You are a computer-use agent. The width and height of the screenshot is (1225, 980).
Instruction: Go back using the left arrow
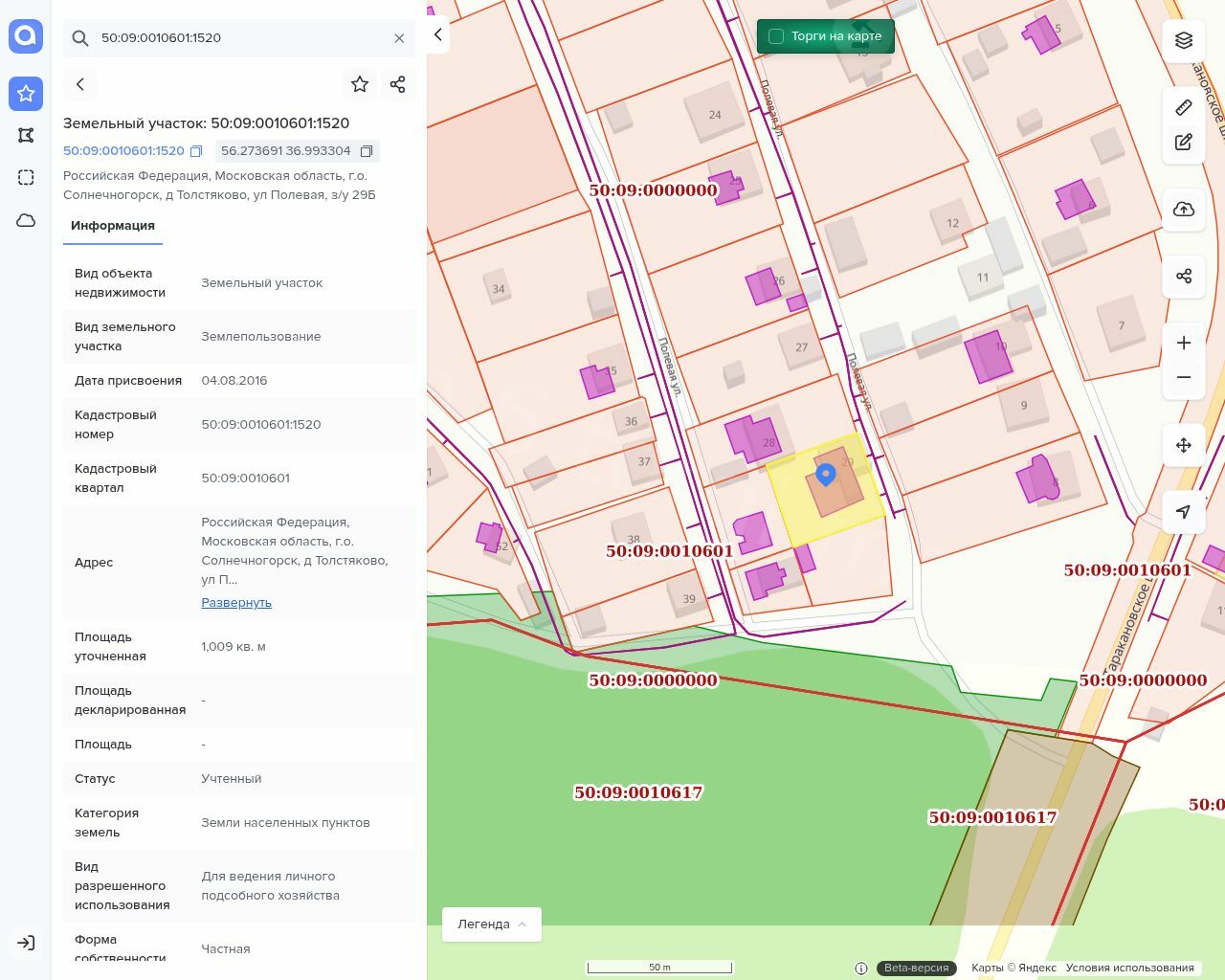(x=80, y=84)
